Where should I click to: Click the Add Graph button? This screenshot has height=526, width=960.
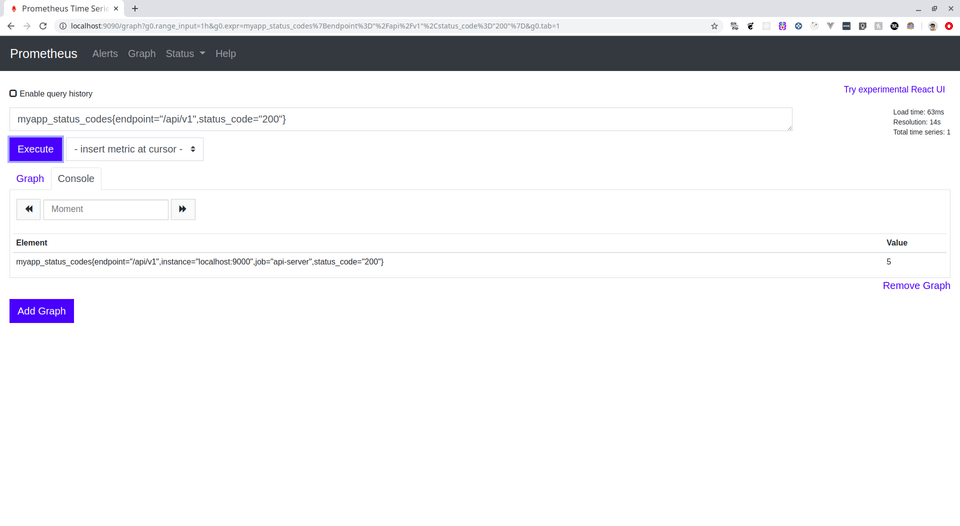[x=41, y=310]
